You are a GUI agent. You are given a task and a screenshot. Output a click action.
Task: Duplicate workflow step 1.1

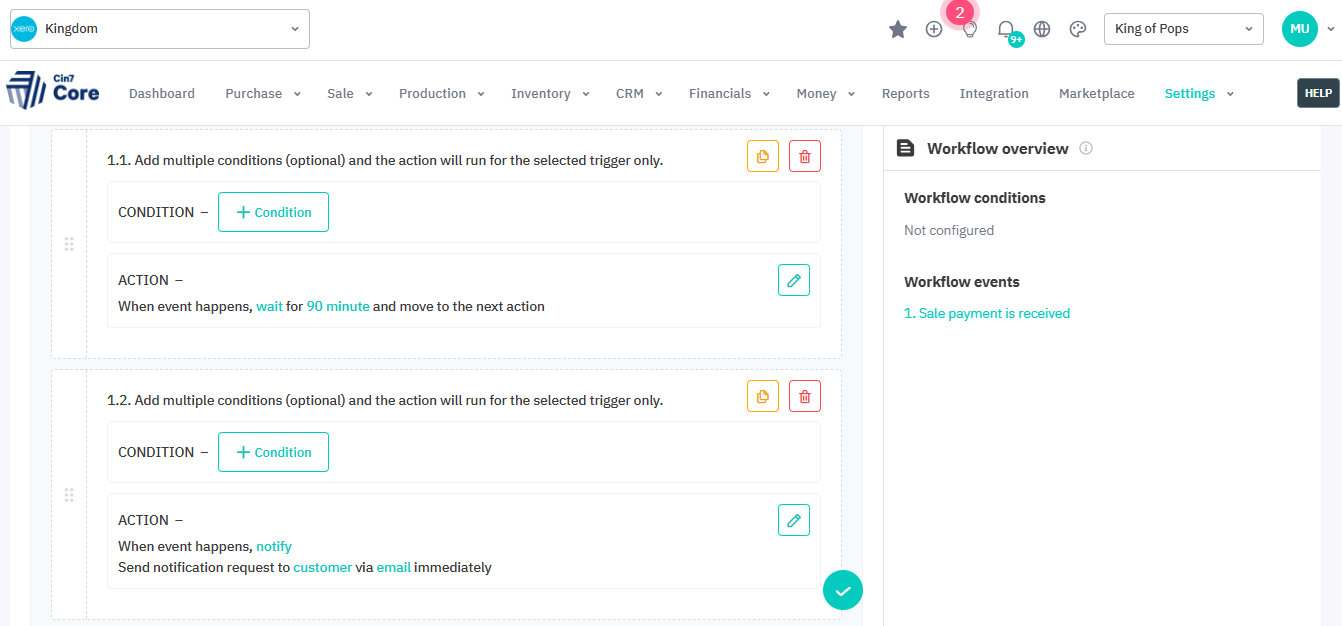tap(762, 156)
